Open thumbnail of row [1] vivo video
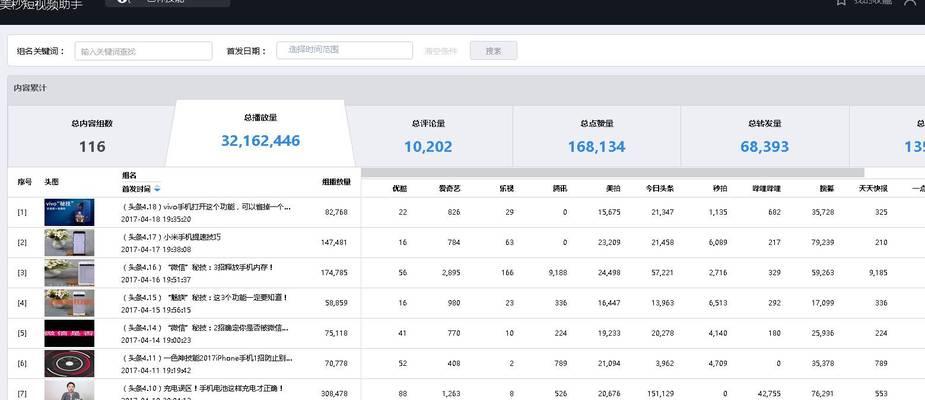925x400 pixels. (x=69, y=212)
